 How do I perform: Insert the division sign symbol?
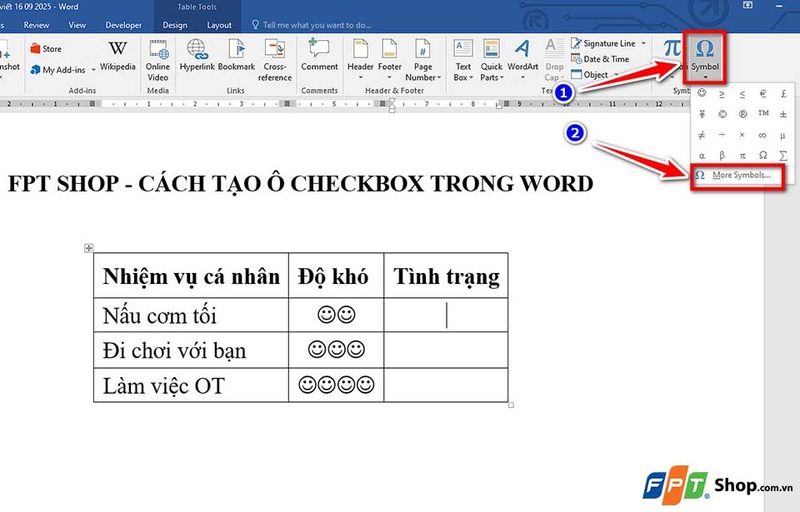tap(722, 135)
